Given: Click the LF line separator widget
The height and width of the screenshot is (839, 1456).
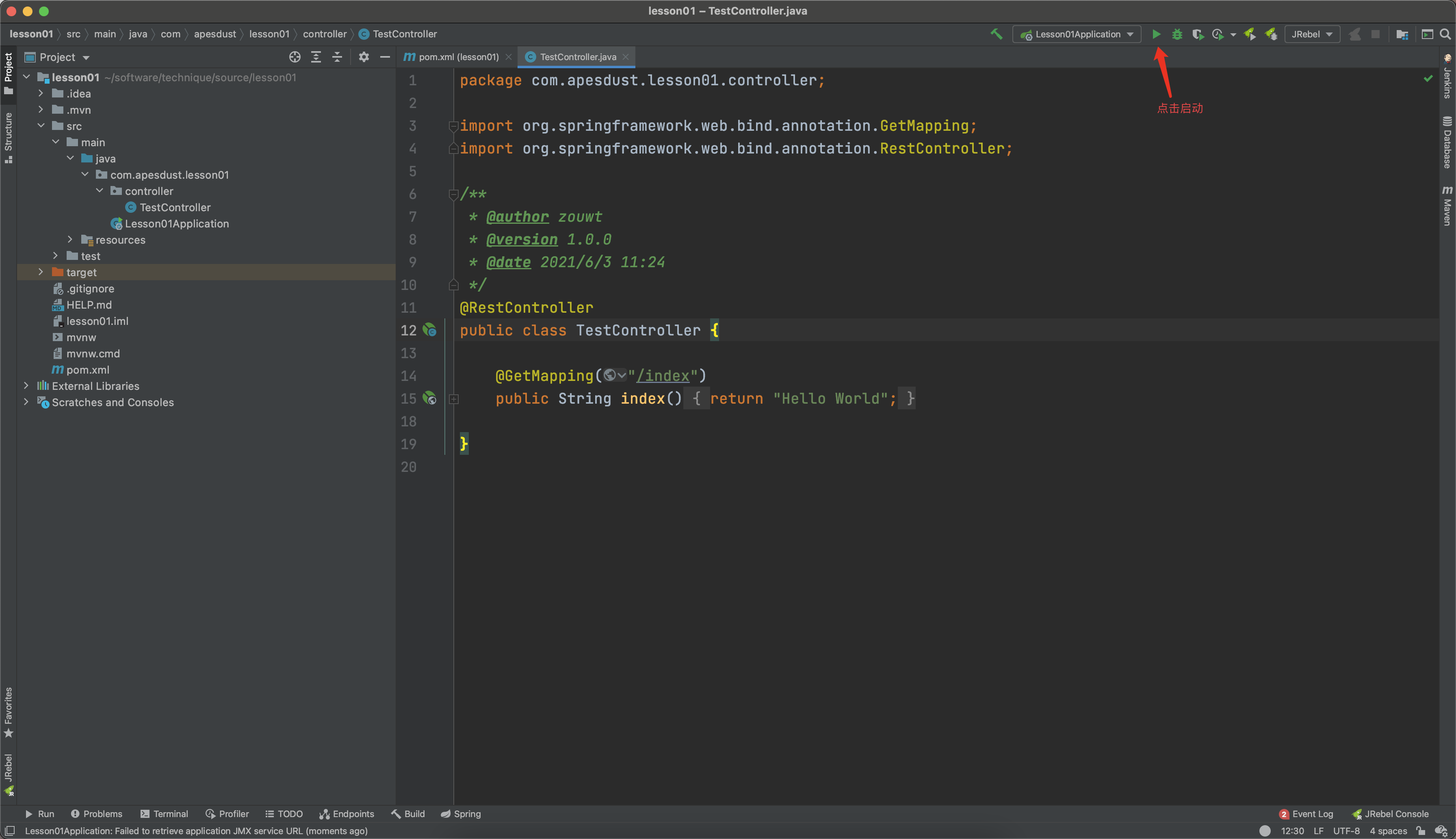Looking at the screenshot, I should click(1318, 831).
